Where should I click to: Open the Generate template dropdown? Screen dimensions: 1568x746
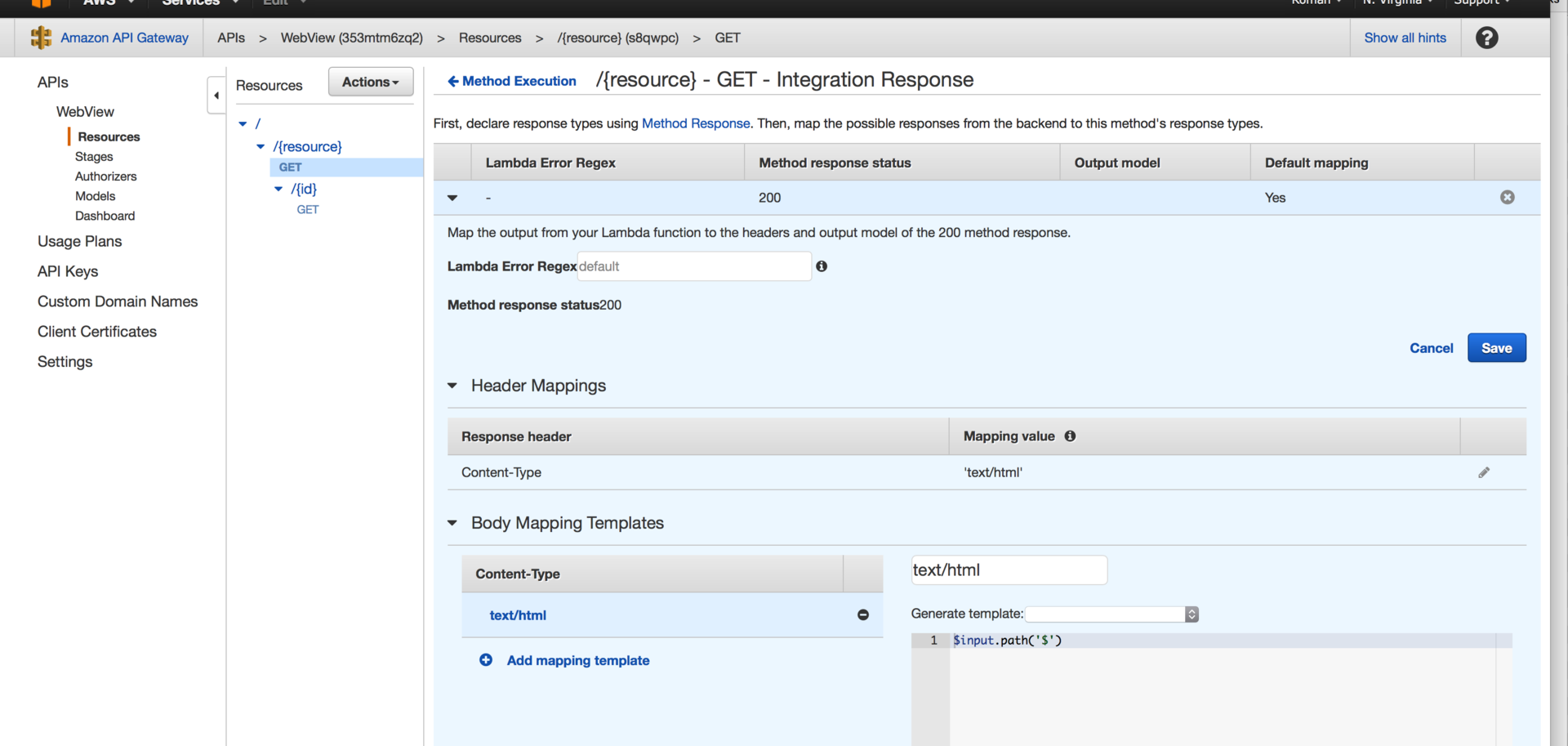[1111, 614]
